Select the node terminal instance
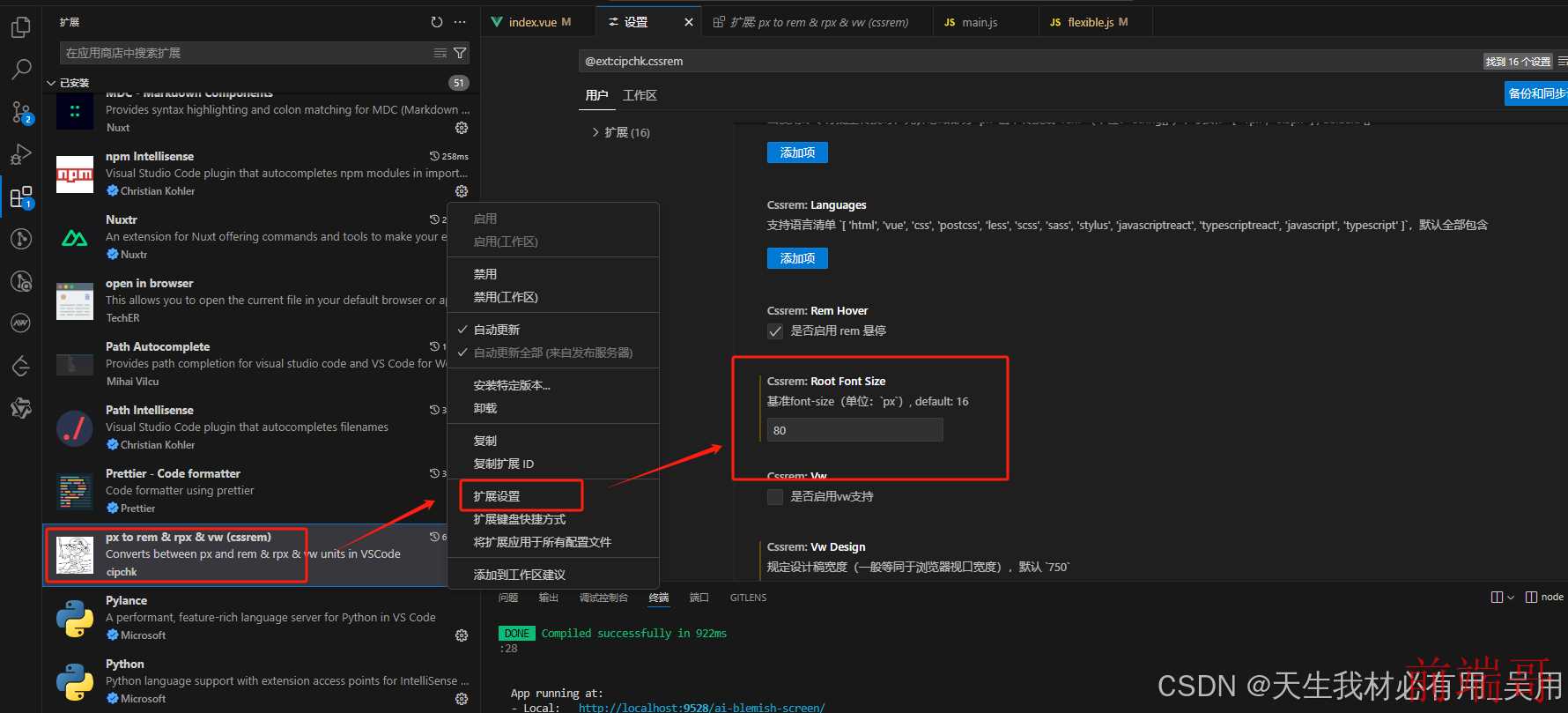This screenshot has height=713, width=1568. [x=1544, y=597]
